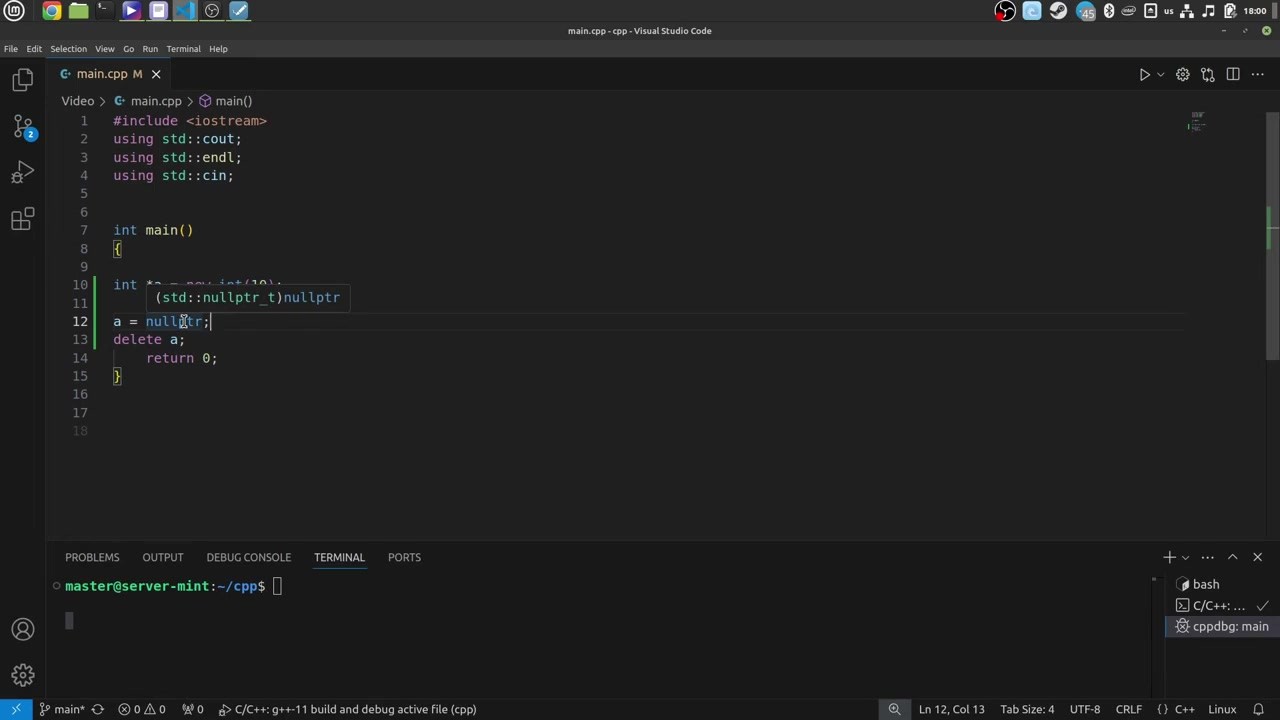Toggle CRLF end of line setting

(1128, 709)
